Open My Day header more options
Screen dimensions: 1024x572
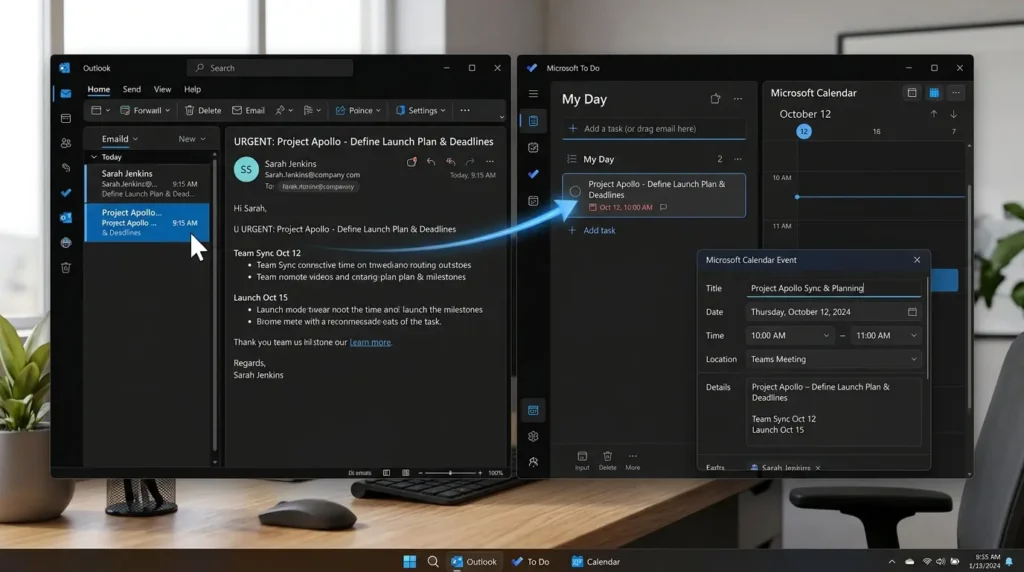[x=738, y=99]
